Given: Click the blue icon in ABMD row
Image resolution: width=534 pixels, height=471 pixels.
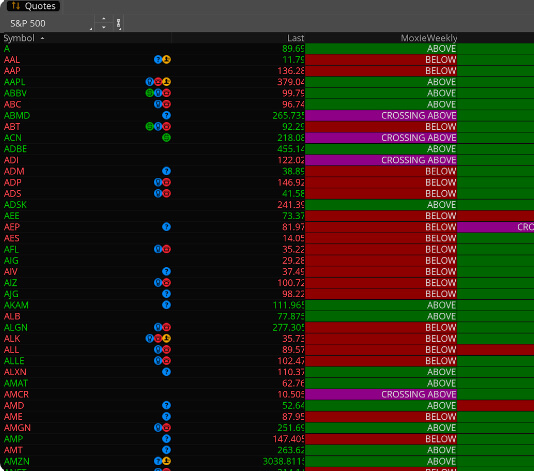Looking at the screenshot, I should click(x=167, y=115).
